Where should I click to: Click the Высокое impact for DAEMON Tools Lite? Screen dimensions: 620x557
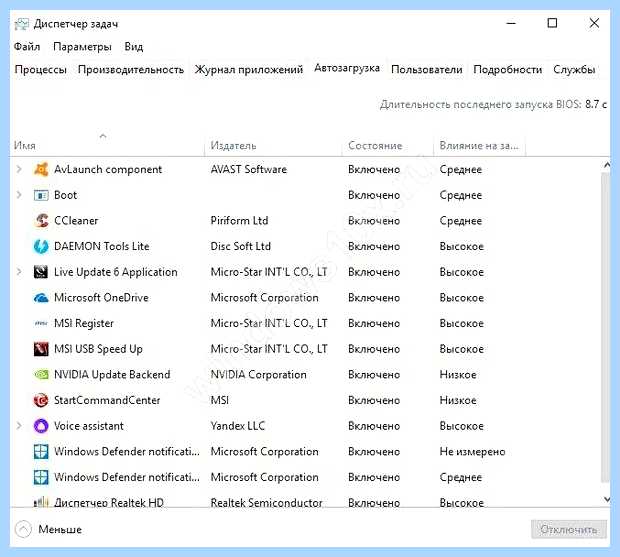coord(462,246)
